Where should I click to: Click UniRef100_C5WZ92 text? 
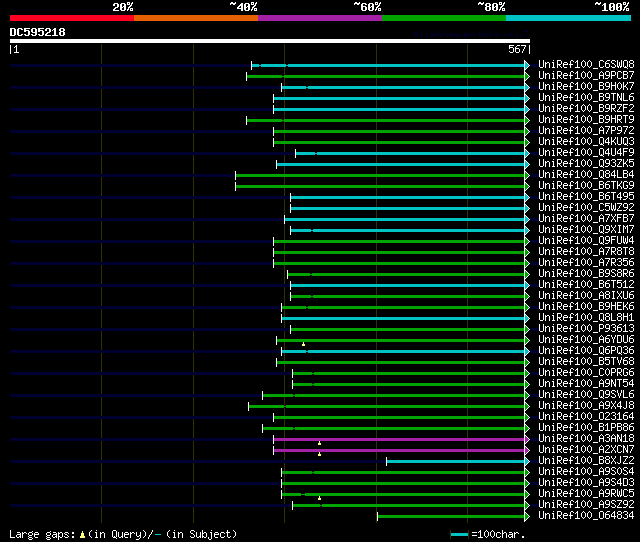click(586, 207)
